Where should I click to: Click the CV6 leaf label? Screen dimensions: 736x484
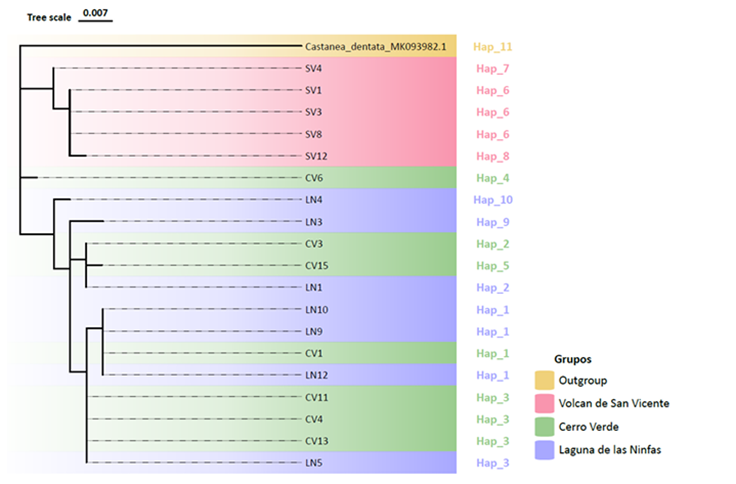[x=314, y=178]
